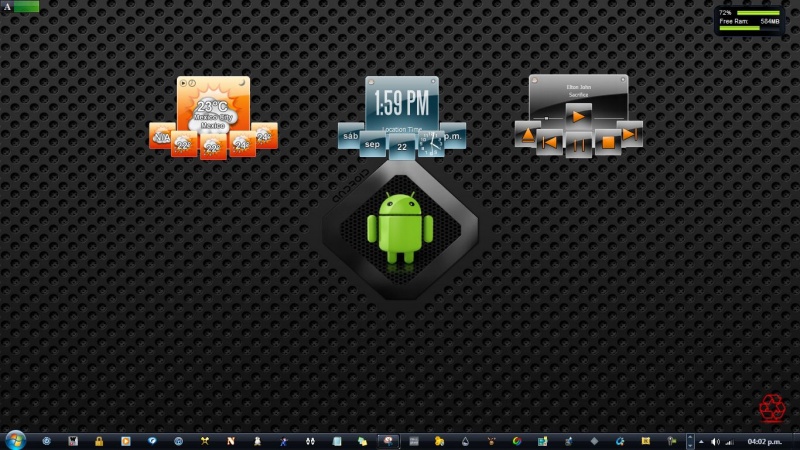This screenshot has width=800, height=450.
Task: Click the music widget top-right corner knob
Action: tap(622, 80)
